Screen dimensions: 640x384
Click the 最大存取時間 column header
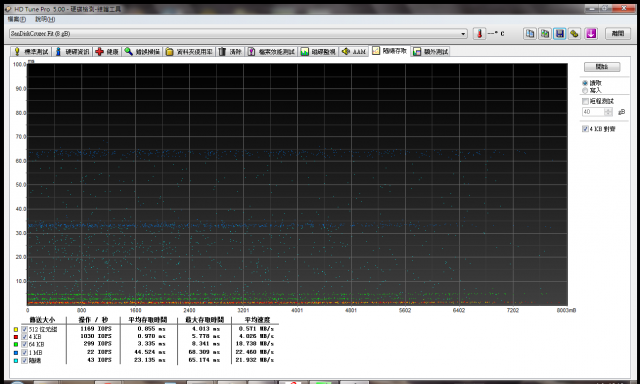pos(204,320)
